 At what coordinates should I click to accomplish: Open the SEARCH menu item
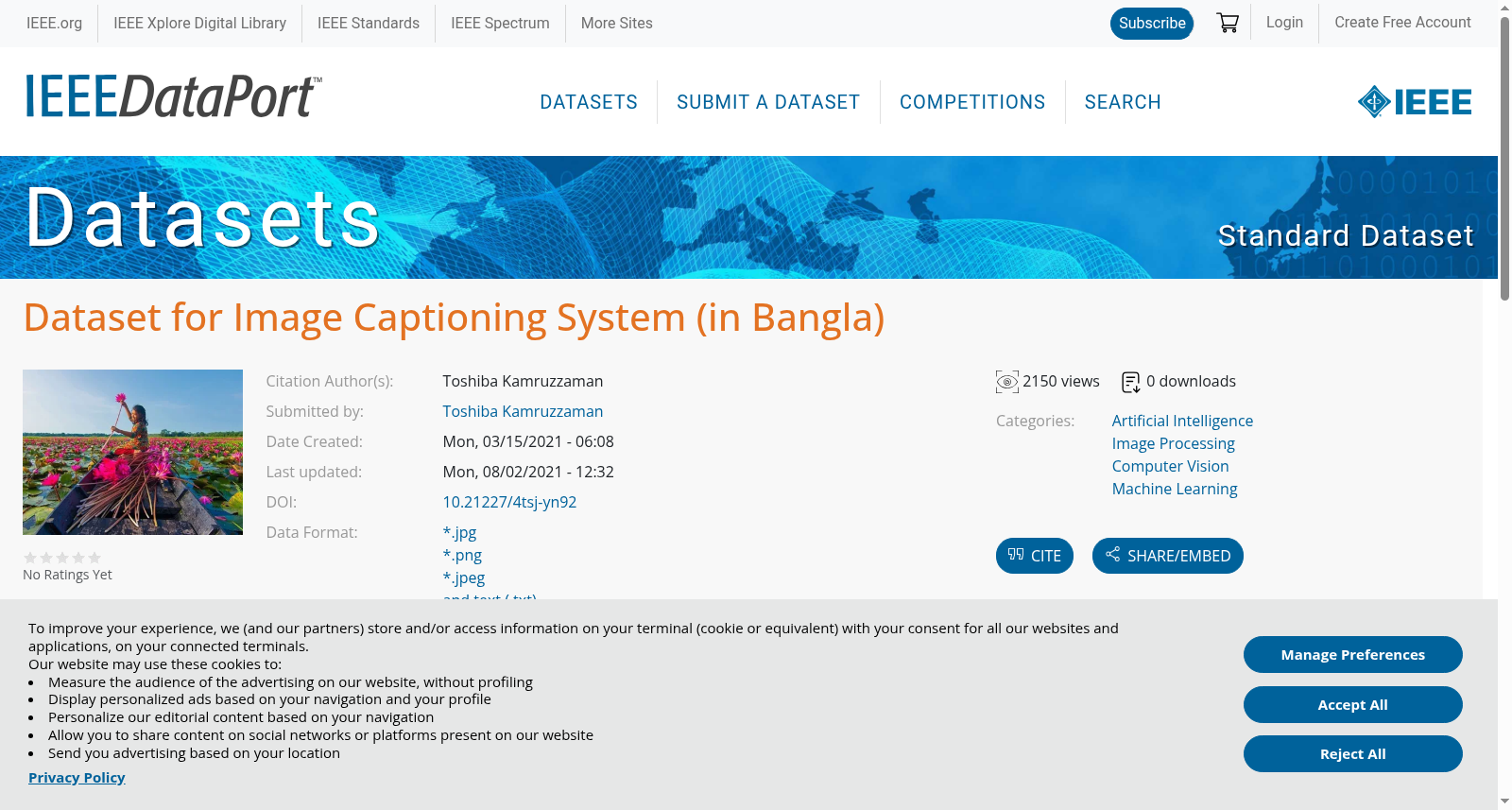click(1123, 102)
